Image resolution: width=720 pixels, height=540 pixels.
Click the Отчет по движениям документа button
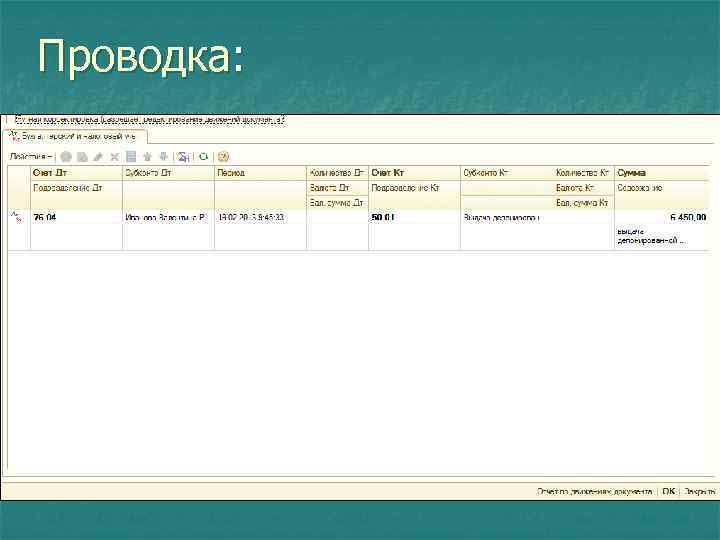click(x=594, y=491)
